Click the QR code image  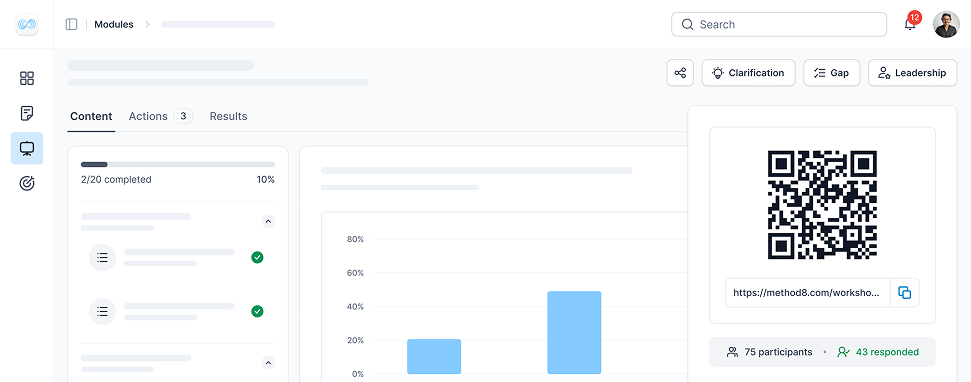pyautogui.click(x=822, y=204)
